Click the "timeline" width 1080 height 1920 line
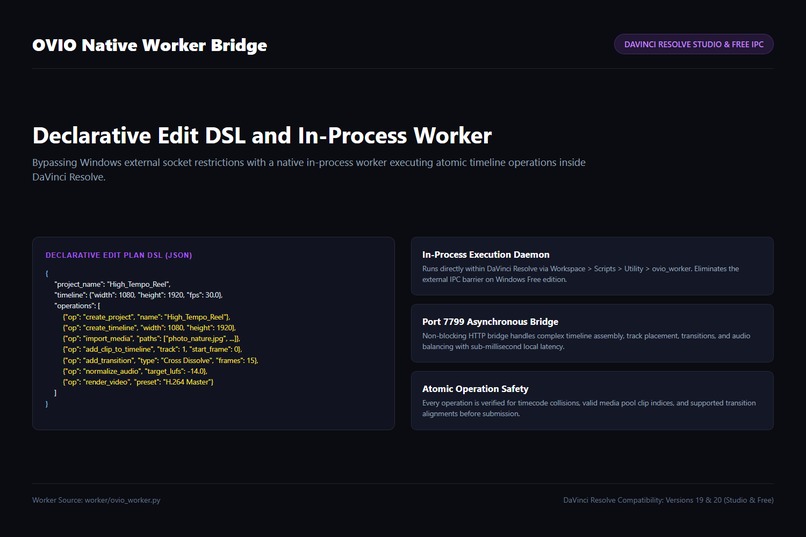This screenshot has height=537, width=806. point(139,295)
